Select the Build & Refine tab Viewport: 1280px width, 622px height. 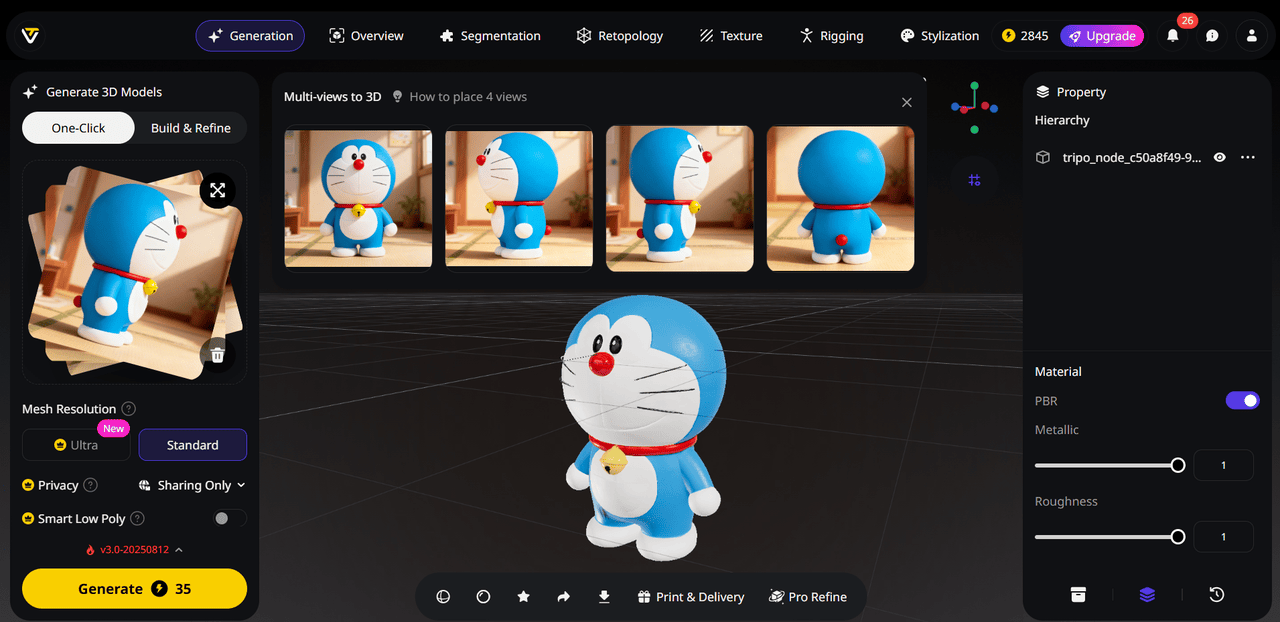coord(190,128)
